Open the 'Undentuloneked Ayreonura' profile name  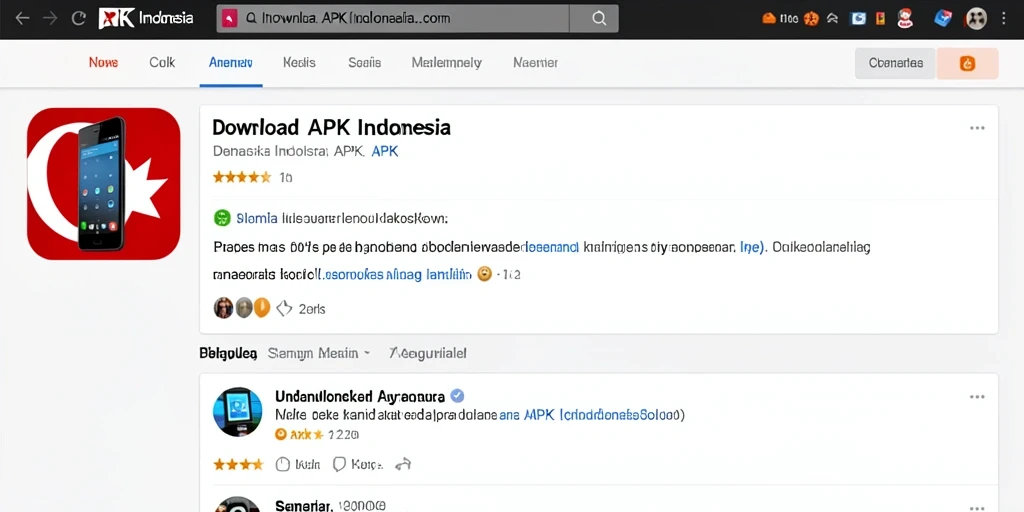360,396
